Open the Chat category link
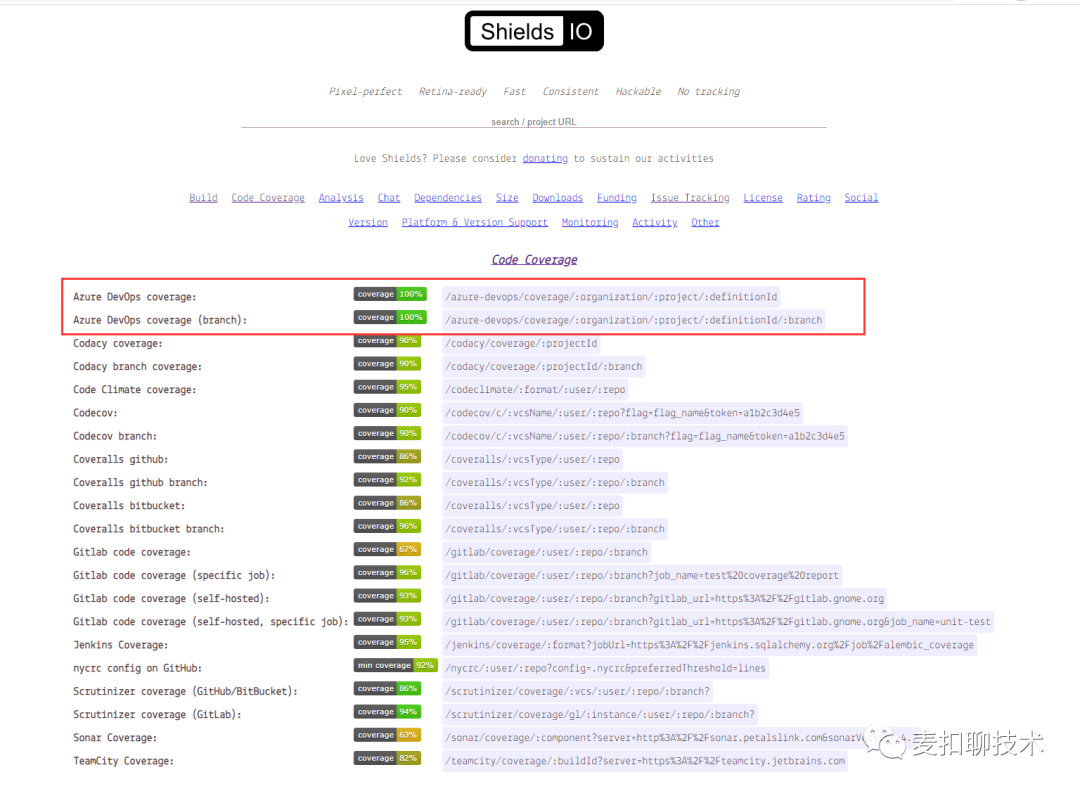Image resolution: width=1080 pixels, height=791 pixels. pos(388,198)
